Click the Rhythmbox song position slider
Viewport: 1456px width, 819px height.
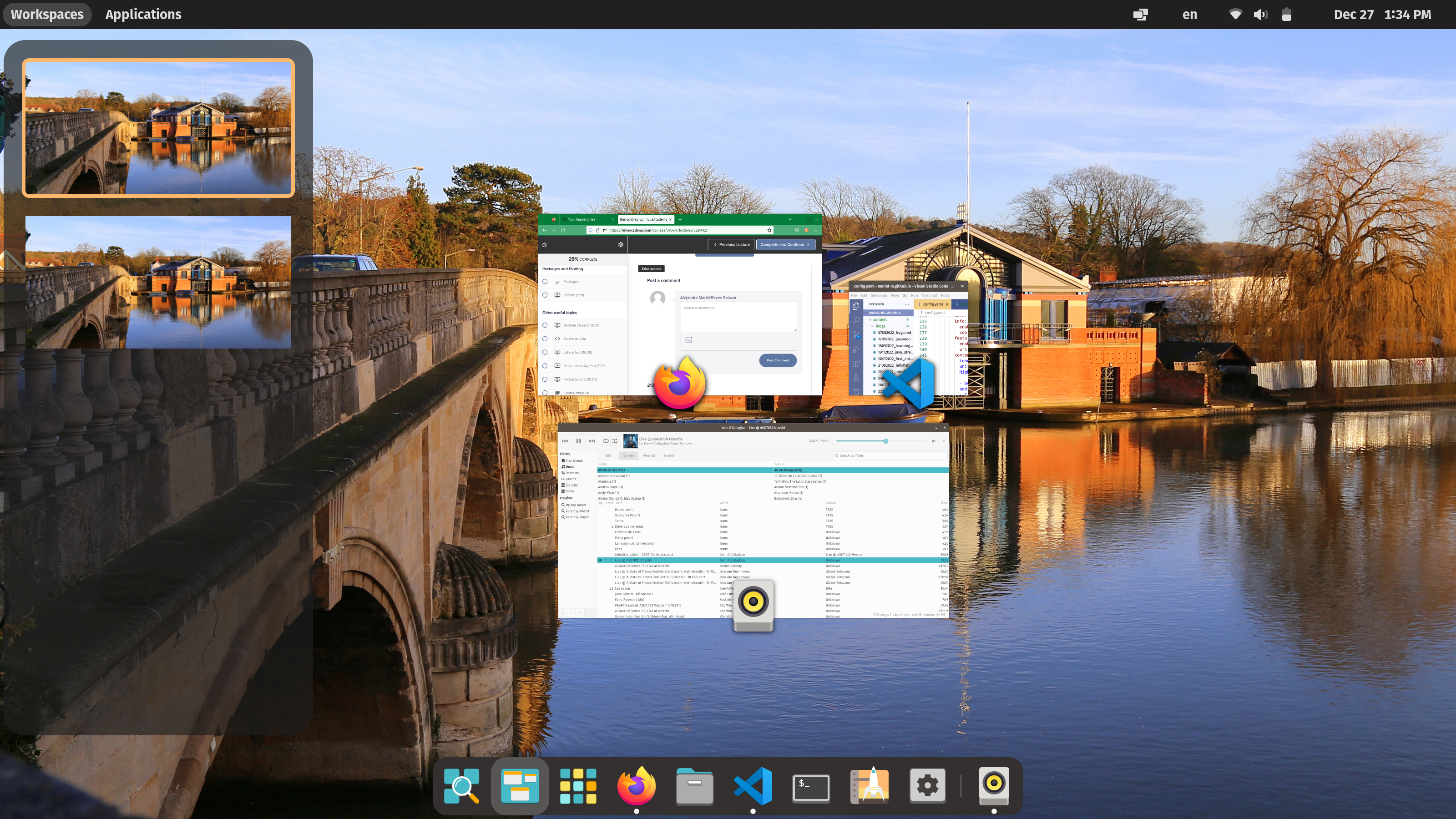pos(880,441)
